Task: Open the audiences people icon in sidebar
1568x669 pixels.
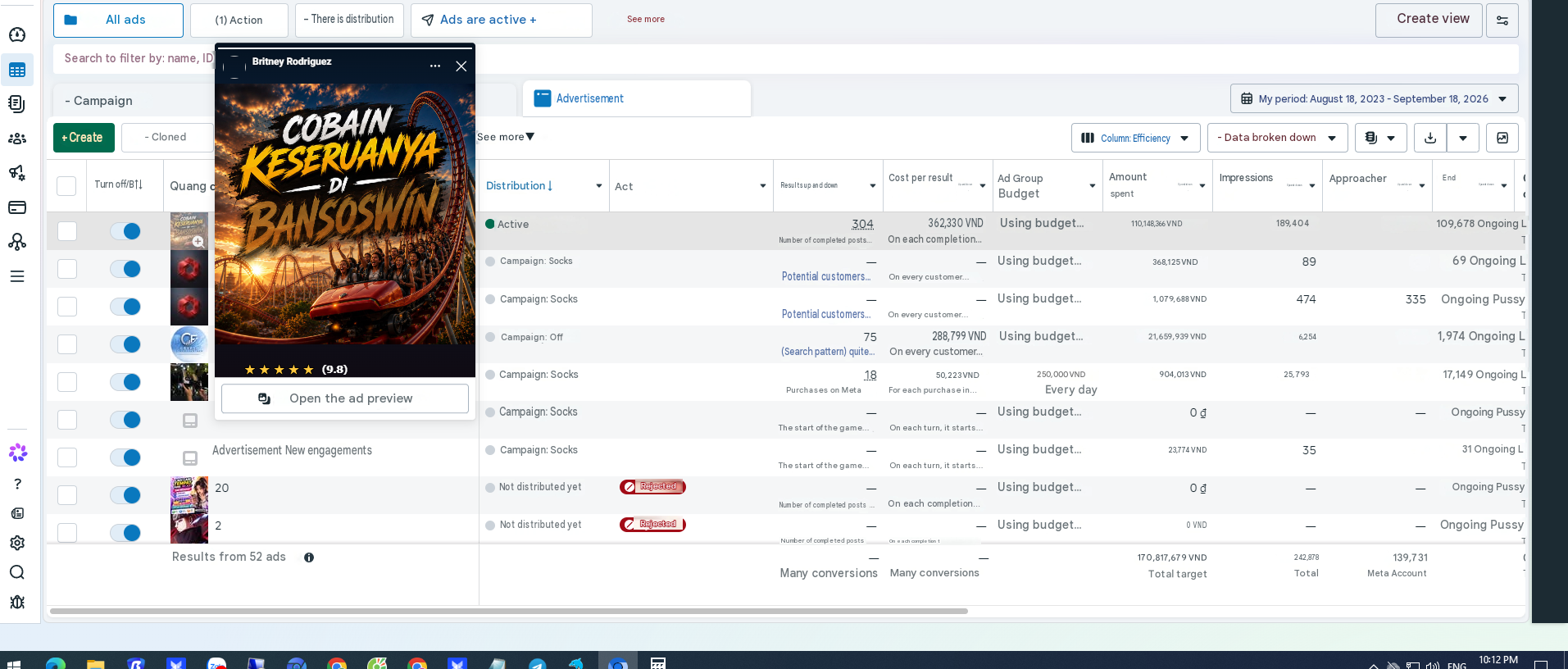Action: click(17, 139)
